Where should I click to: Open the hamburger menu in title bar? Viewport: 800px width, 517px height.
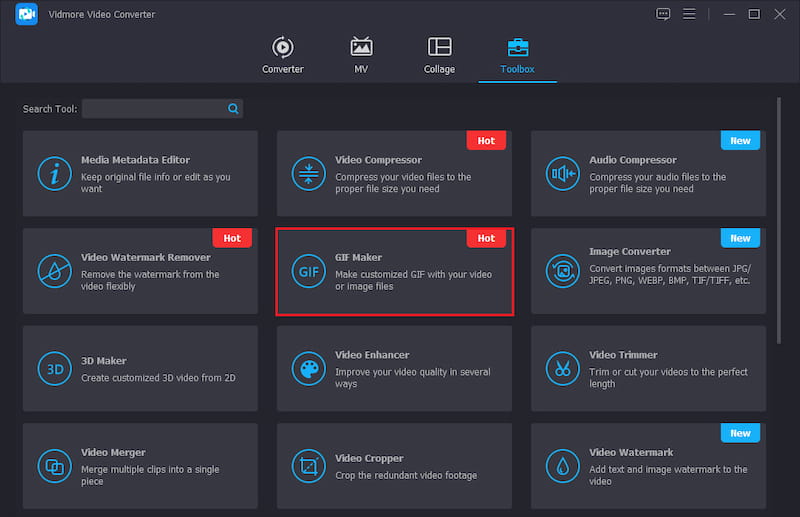tap(689, 14)
